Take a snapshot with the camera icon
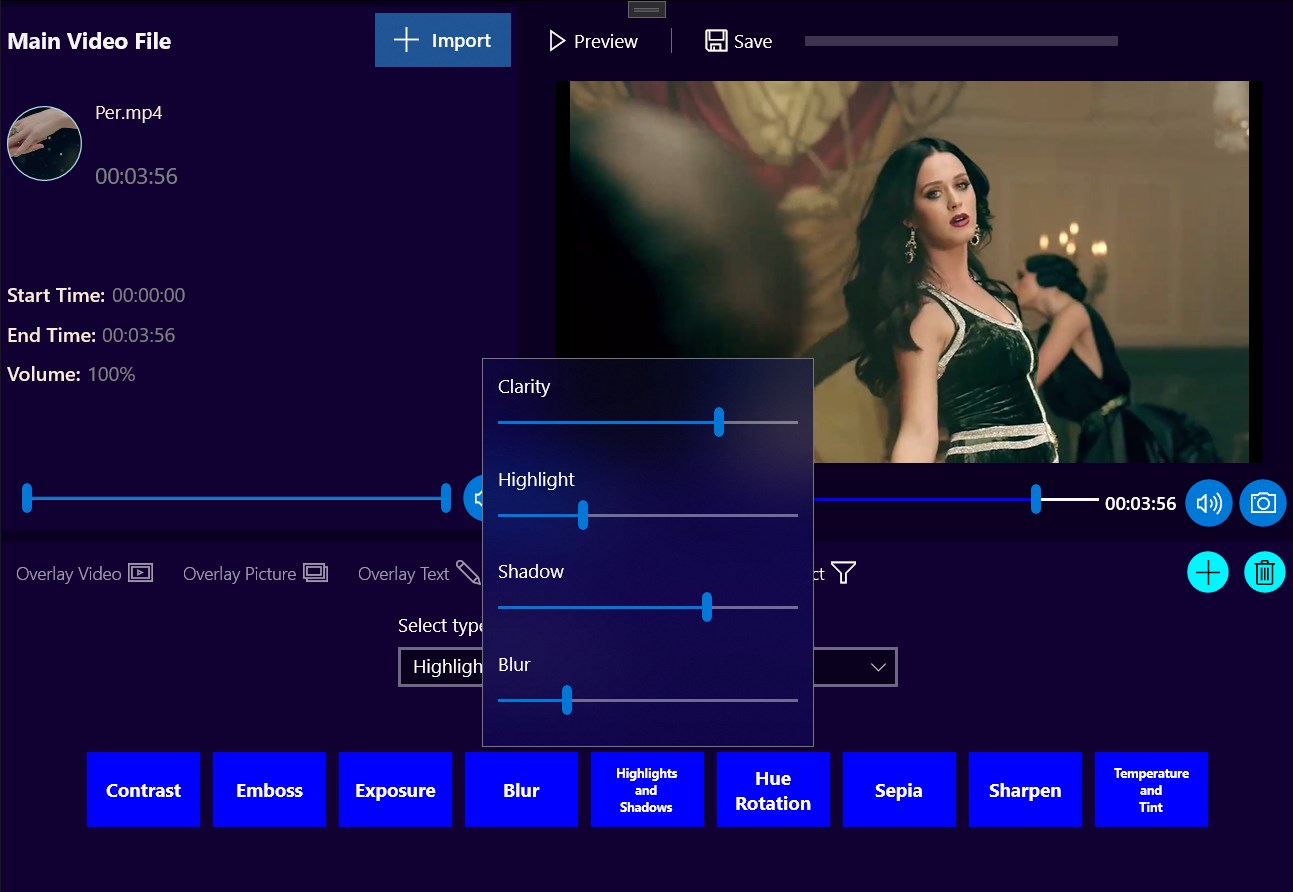 [x=1263, y=503]
